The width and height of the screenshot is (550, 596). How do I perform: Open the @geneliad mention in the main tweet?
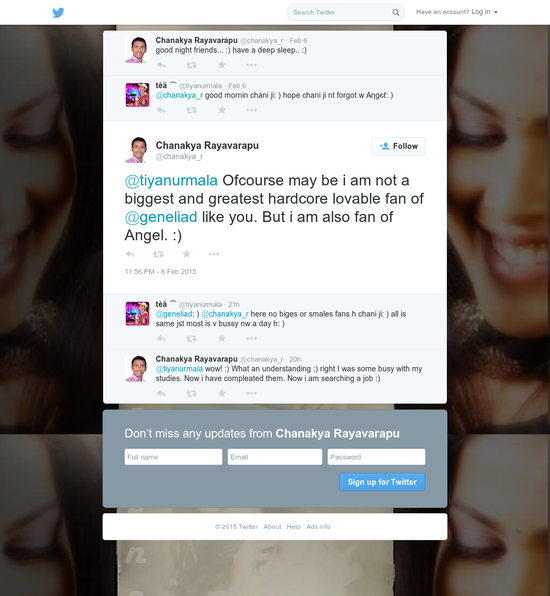(x=161, y=217)
